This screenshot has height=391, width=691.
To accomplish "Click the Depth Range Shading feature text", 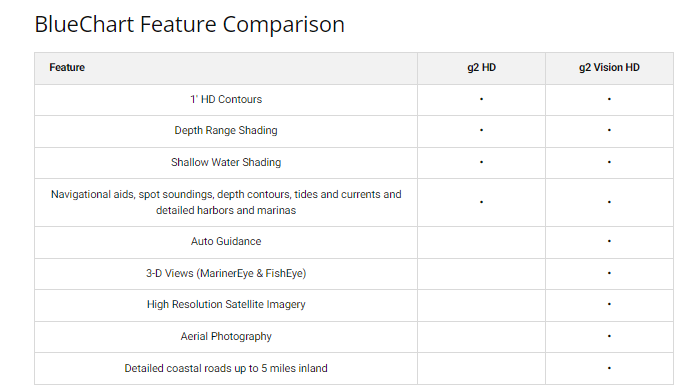I will [226, 130].
